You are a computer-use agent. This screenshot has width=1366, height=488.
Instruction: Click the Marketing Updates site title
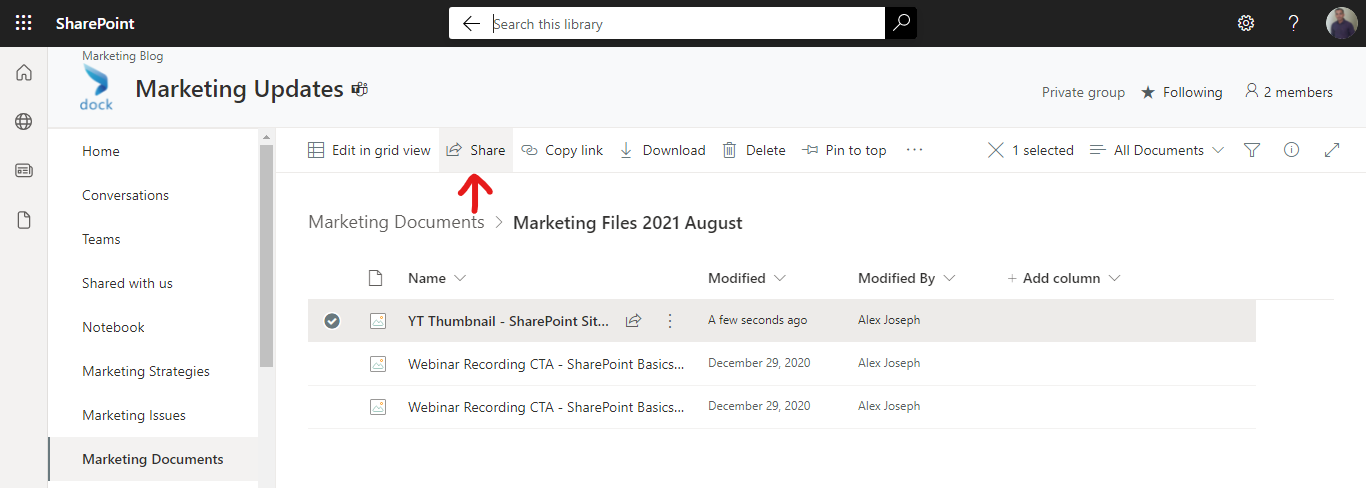239,89
